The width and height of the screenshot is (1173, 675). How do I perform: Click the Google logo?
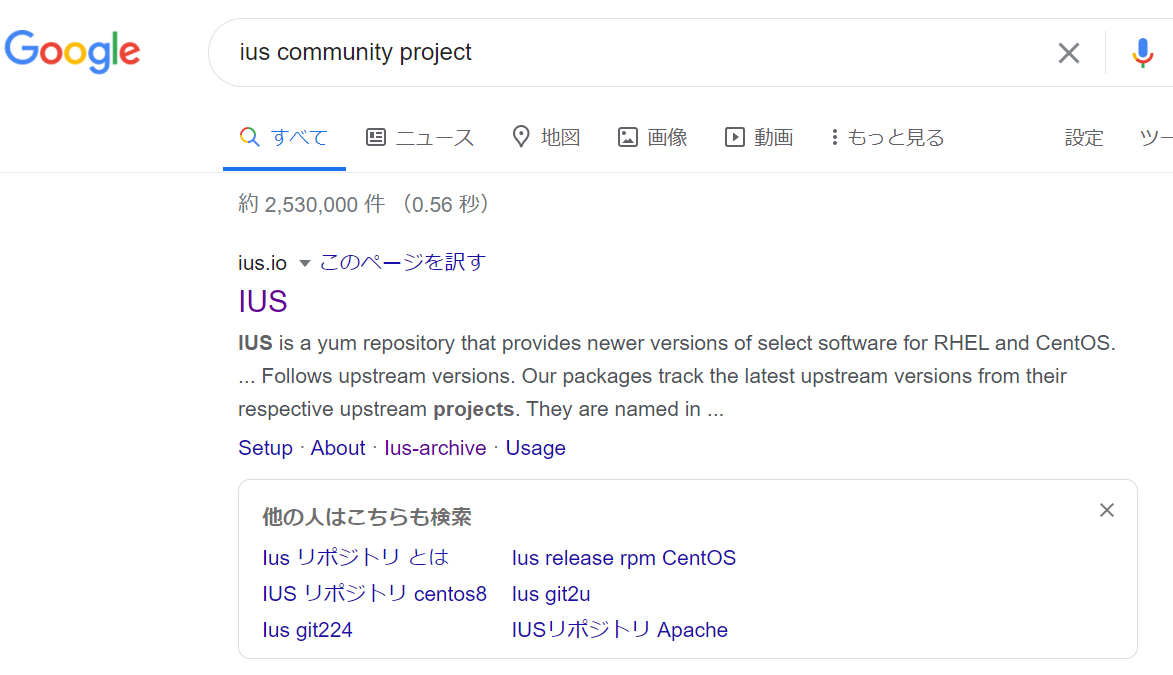point(73,52)
